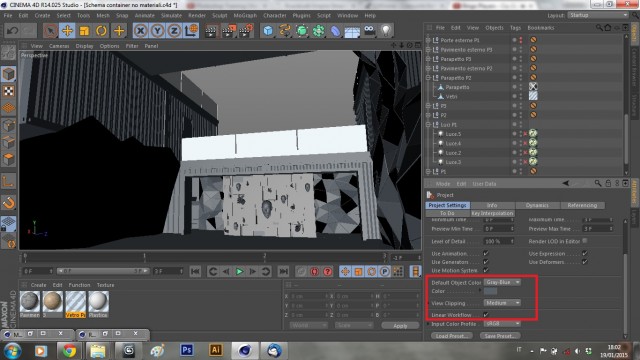
Task: Select the Scale tool icon
Action: [x=84, y=31]
